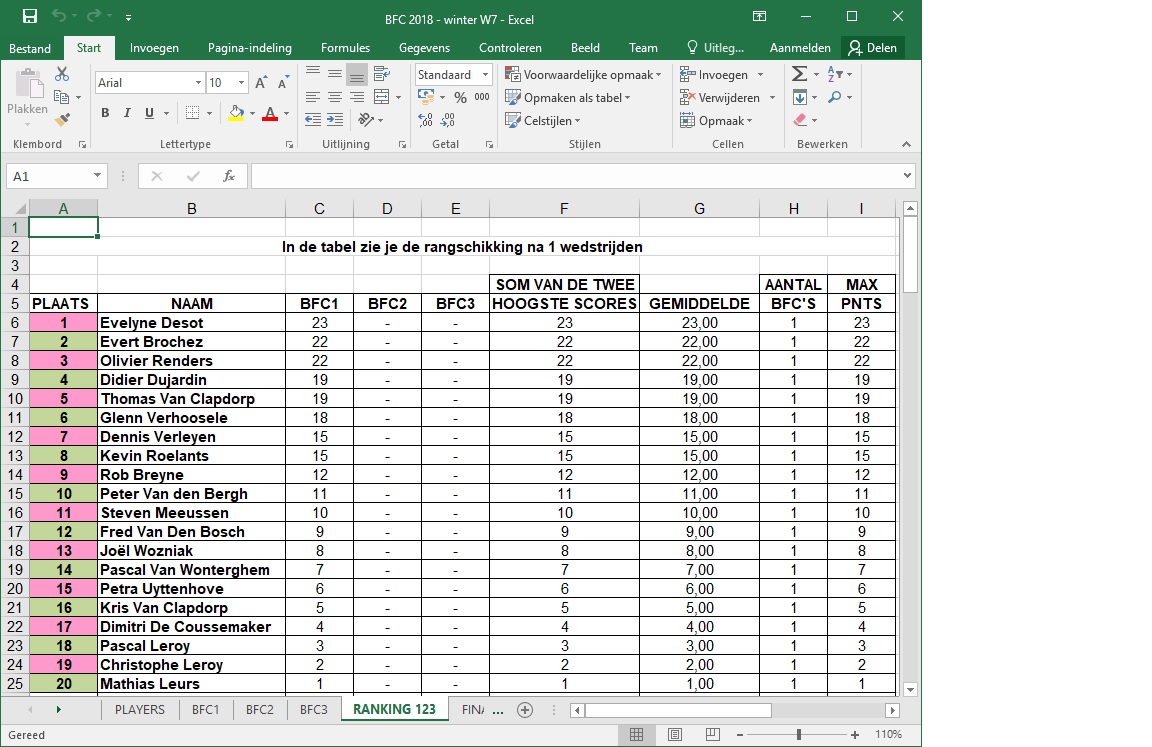
Task: Click the Wrap Text icon
Action: [x=381, y=74]
